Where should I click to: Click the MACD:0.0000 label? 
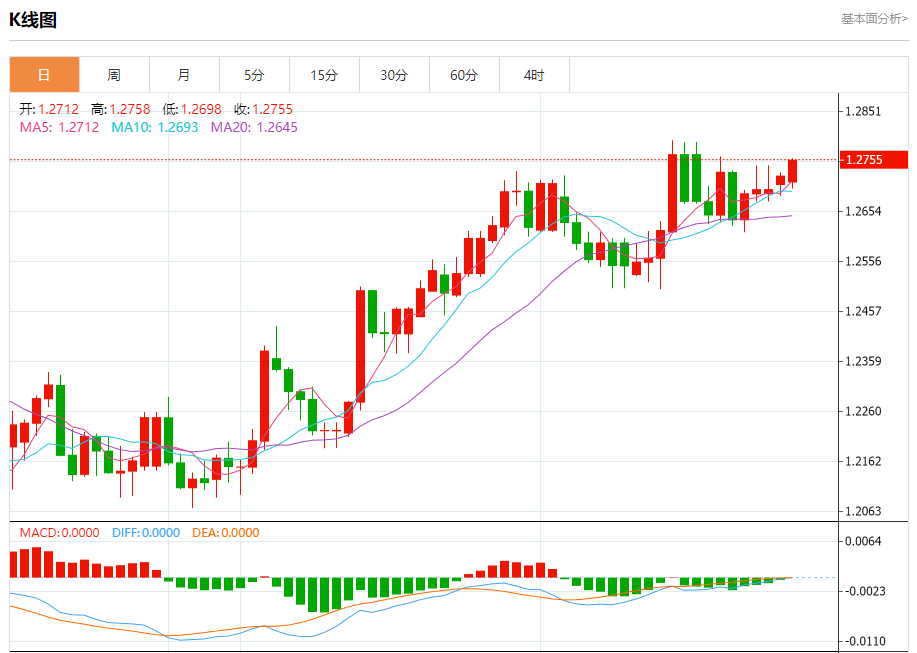pos(60,533)
